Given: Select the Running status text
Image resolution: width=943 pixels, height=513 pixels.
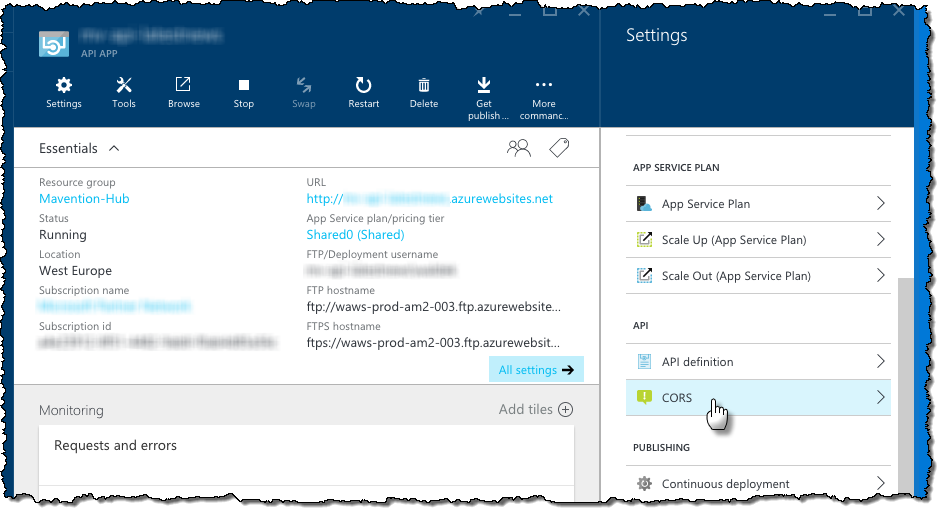Looking at the screenshot, I should click(63, 235).
